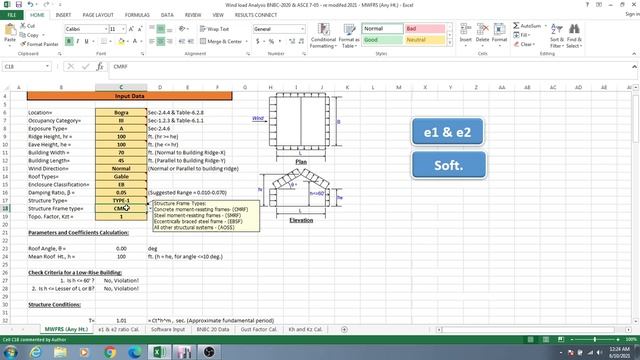The image size is (640, 360).
Task: Click the Windows Start button
Action: point(10,352)
